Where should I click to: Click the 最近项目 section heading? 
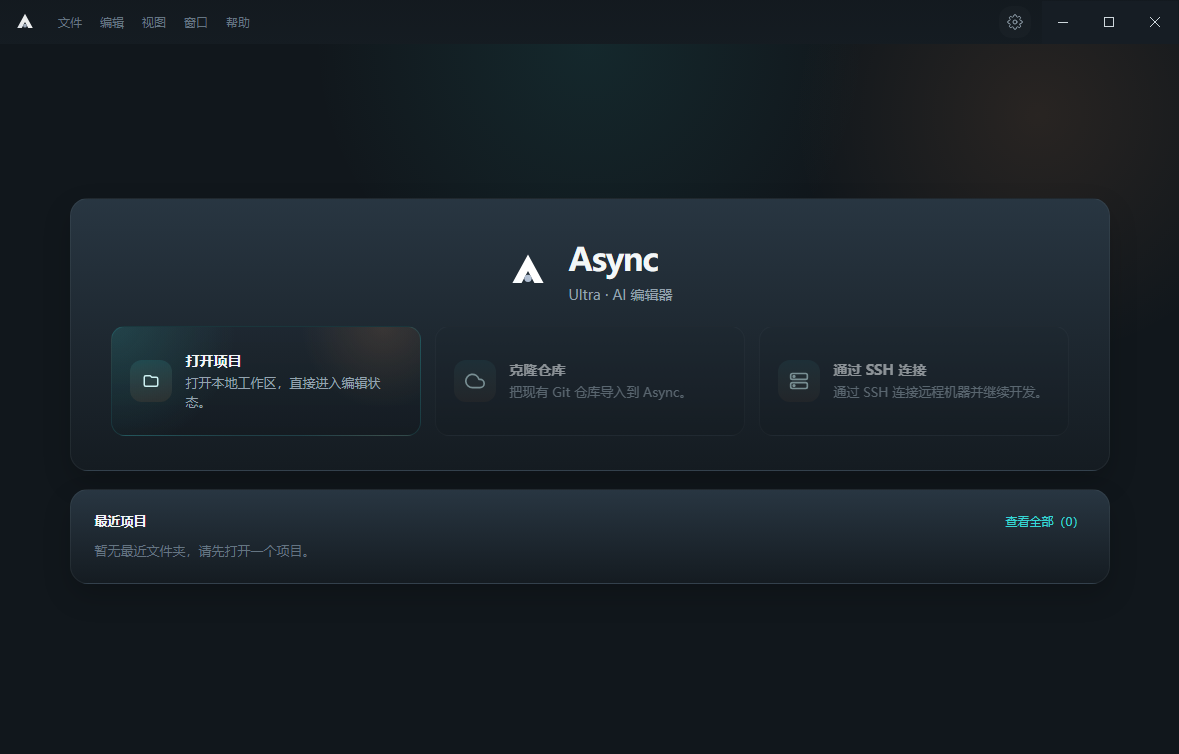(120, 521)
